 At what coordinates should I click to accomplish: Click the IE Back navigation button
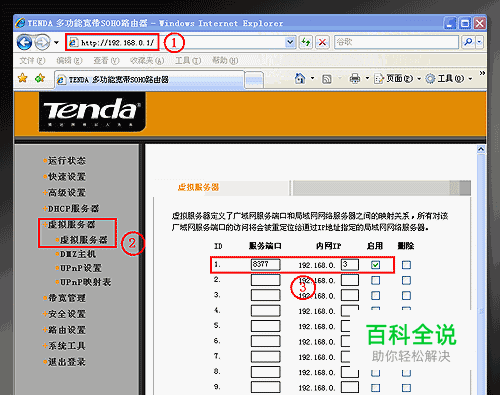click(x=24, y=43)
